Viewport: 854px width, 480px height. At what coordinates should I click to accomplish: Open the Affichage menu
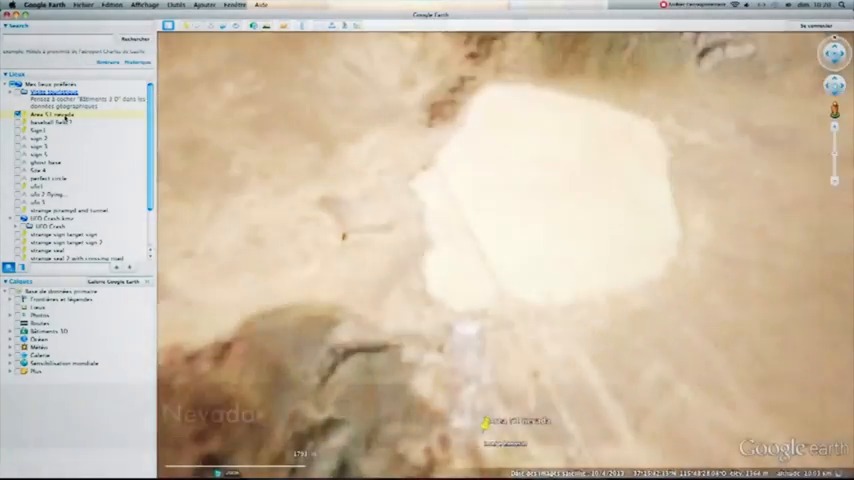(144, 4)
